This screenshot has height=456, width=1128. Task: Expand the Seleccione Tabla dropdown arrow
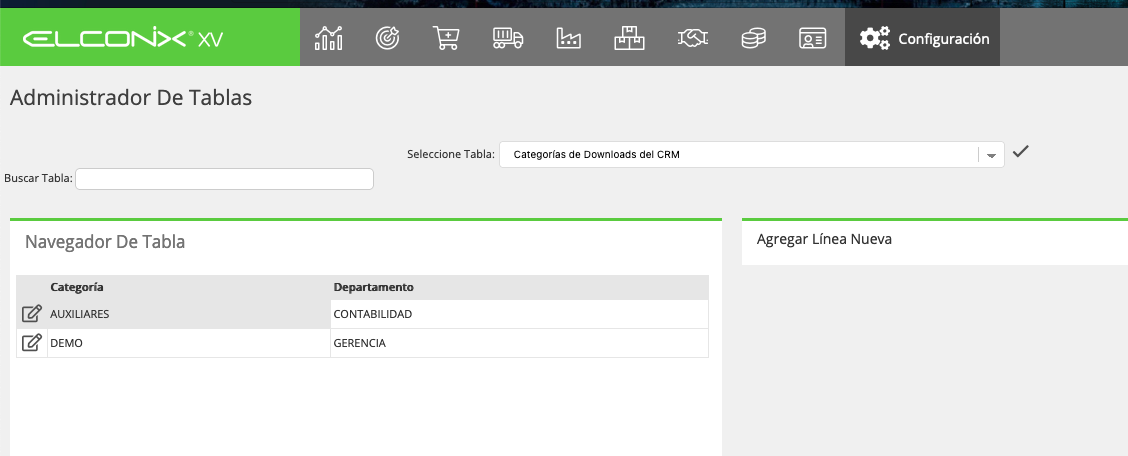pyautogui.click(x=991, y=155)
